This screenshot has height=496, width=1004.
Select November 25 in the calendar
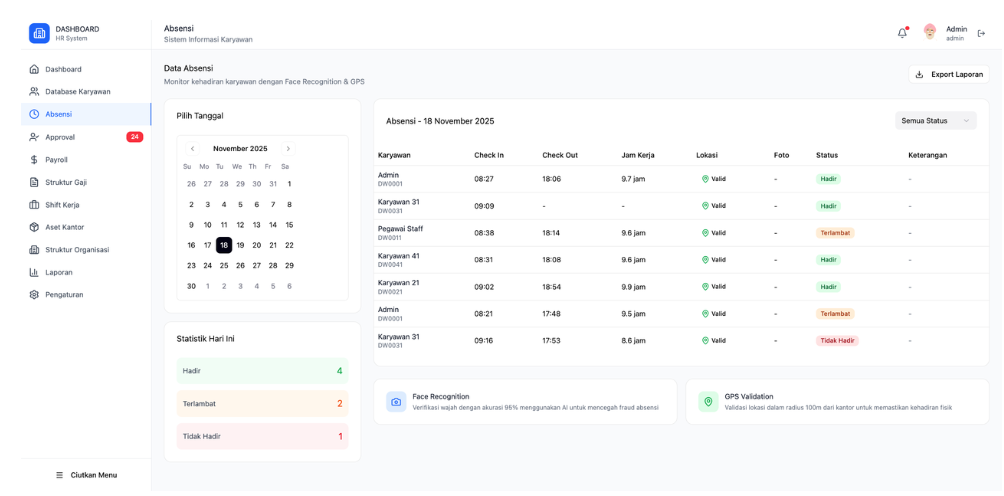[x=224, y=266]
